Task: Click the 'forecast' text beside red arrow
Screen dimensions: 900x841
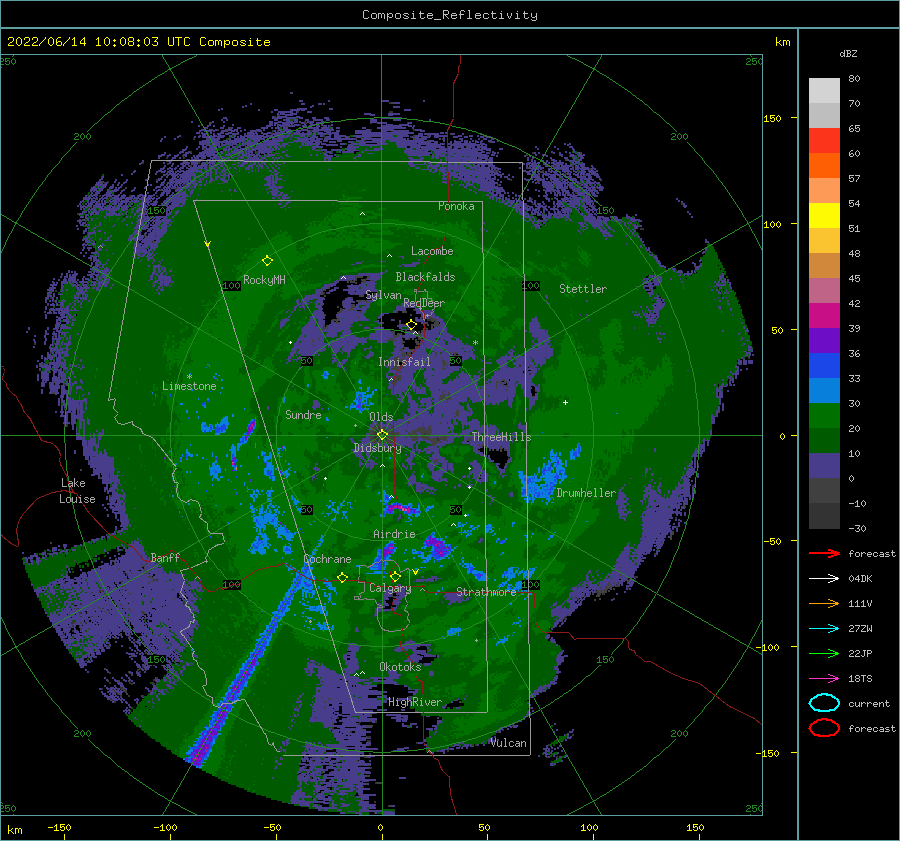Action: coord(872,553)
